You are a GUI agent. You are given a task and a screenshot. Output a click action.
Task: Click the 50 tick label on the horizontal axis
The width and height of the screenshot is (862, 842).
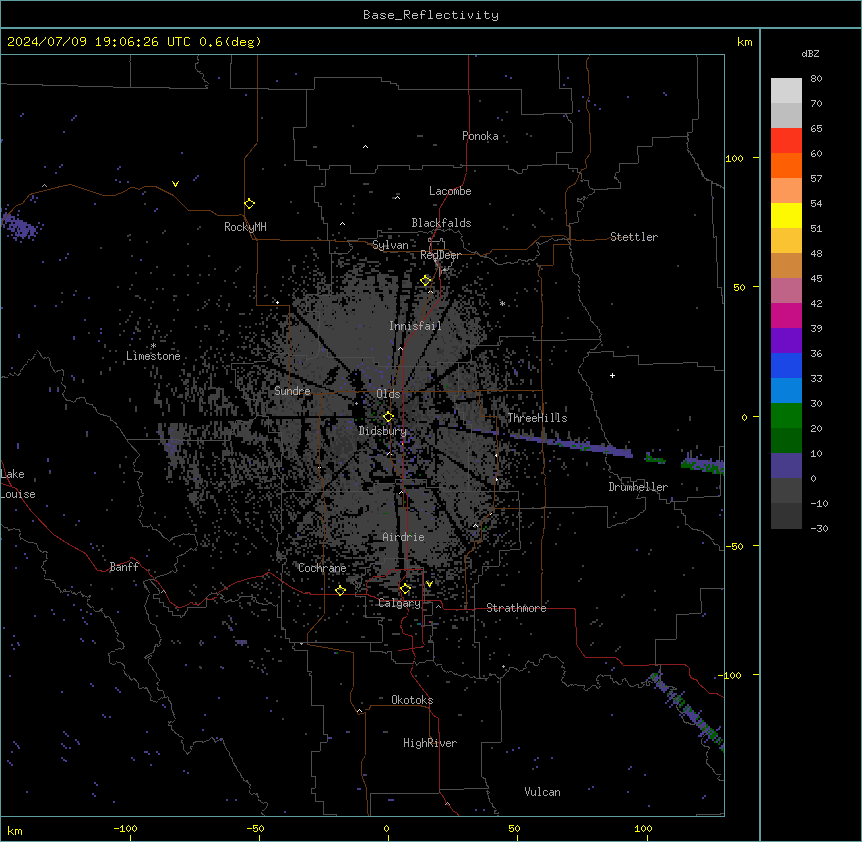coord(514,828)
